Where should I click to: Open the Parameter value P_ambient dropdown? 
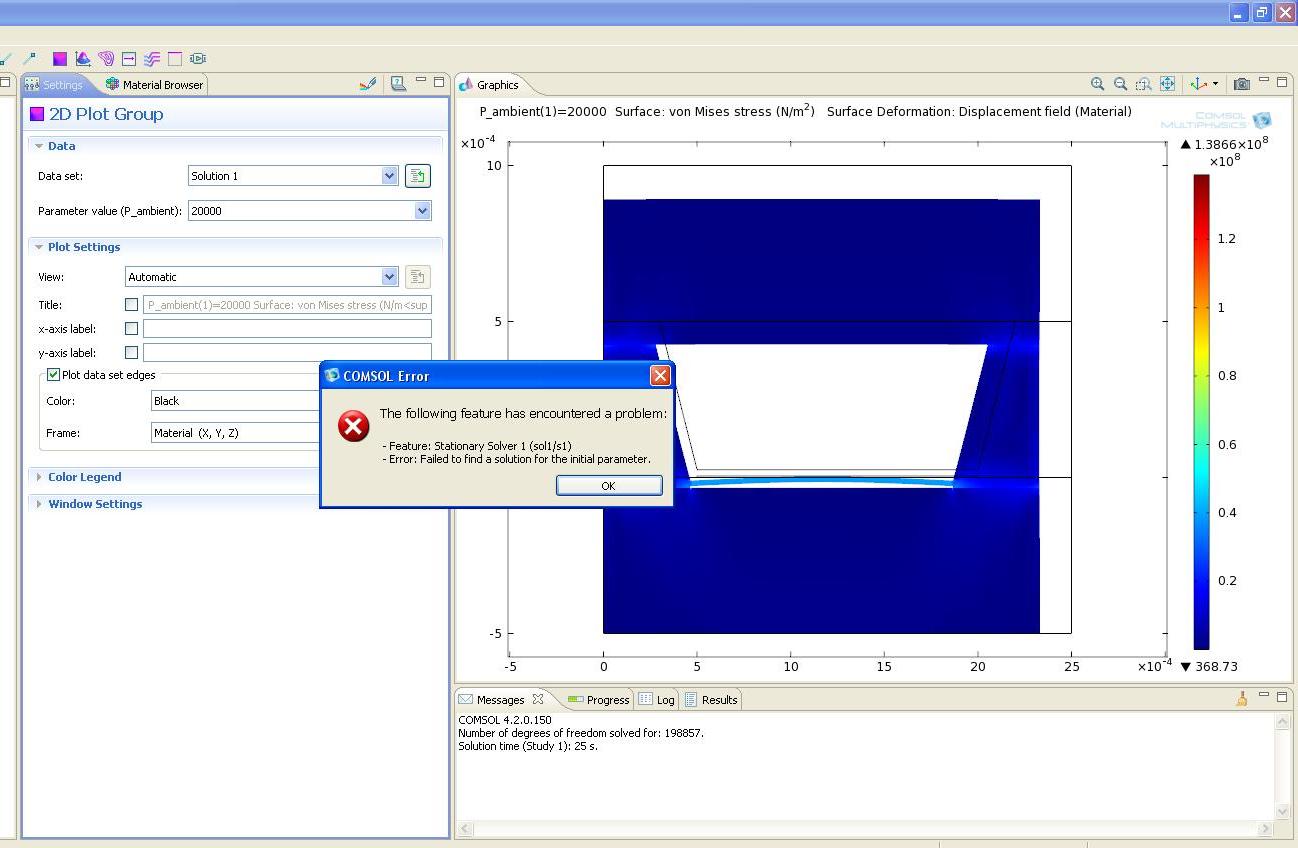click(422, 211)
